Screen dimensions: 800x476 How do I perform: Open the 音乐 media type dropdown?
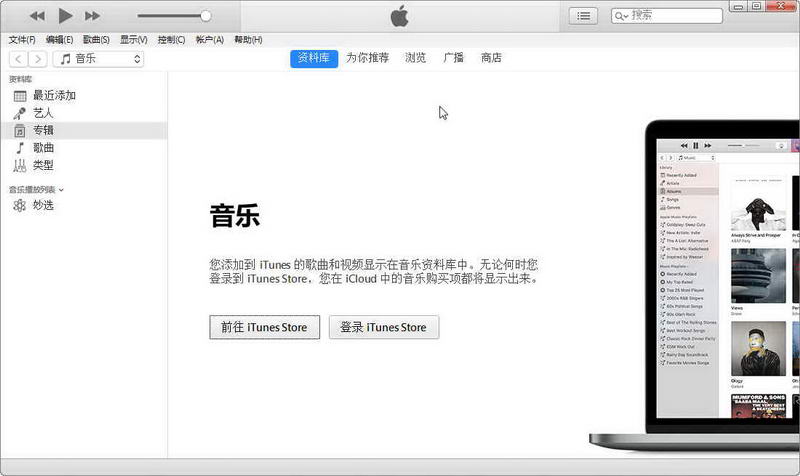pyautogui.click(x=98, y=59)
